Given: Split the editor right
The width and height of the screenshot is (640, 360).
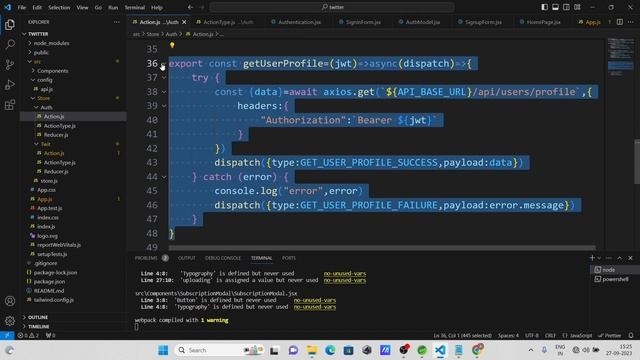Looking at the screenshot, I should click(x=620, y=22).
